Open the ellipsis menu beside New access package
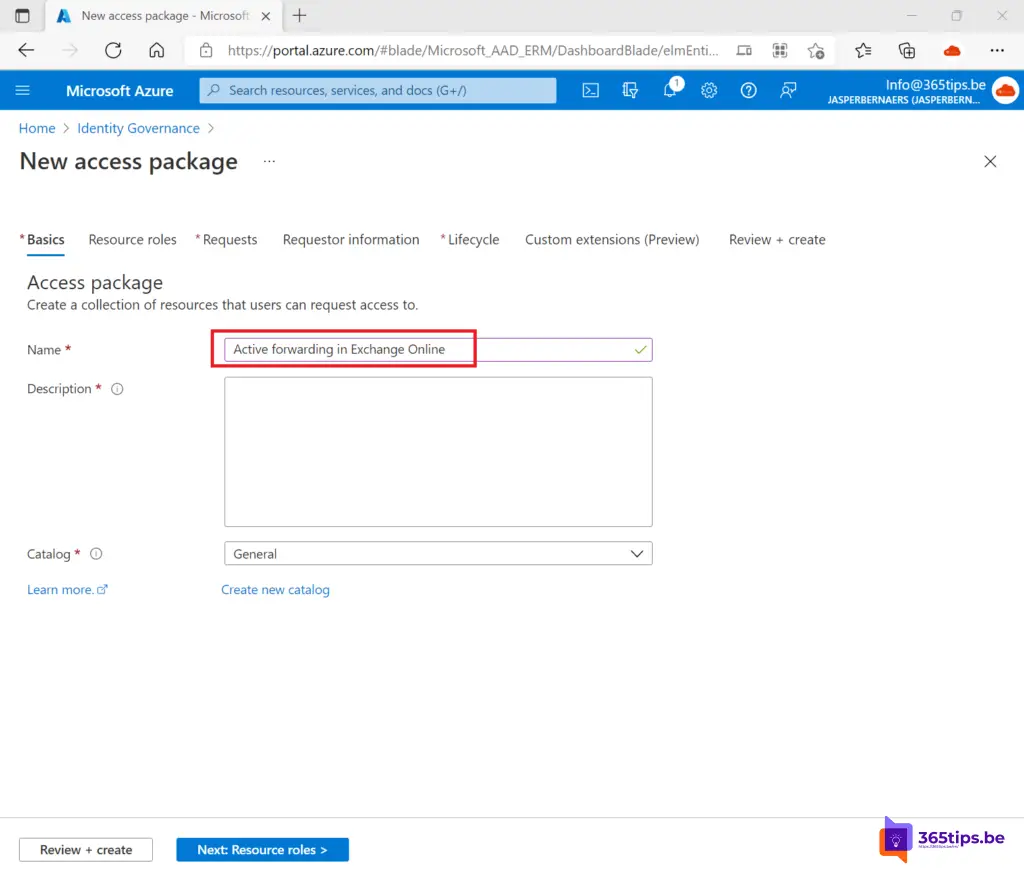This screenshot has height=878, width=1024. [269, 161]
